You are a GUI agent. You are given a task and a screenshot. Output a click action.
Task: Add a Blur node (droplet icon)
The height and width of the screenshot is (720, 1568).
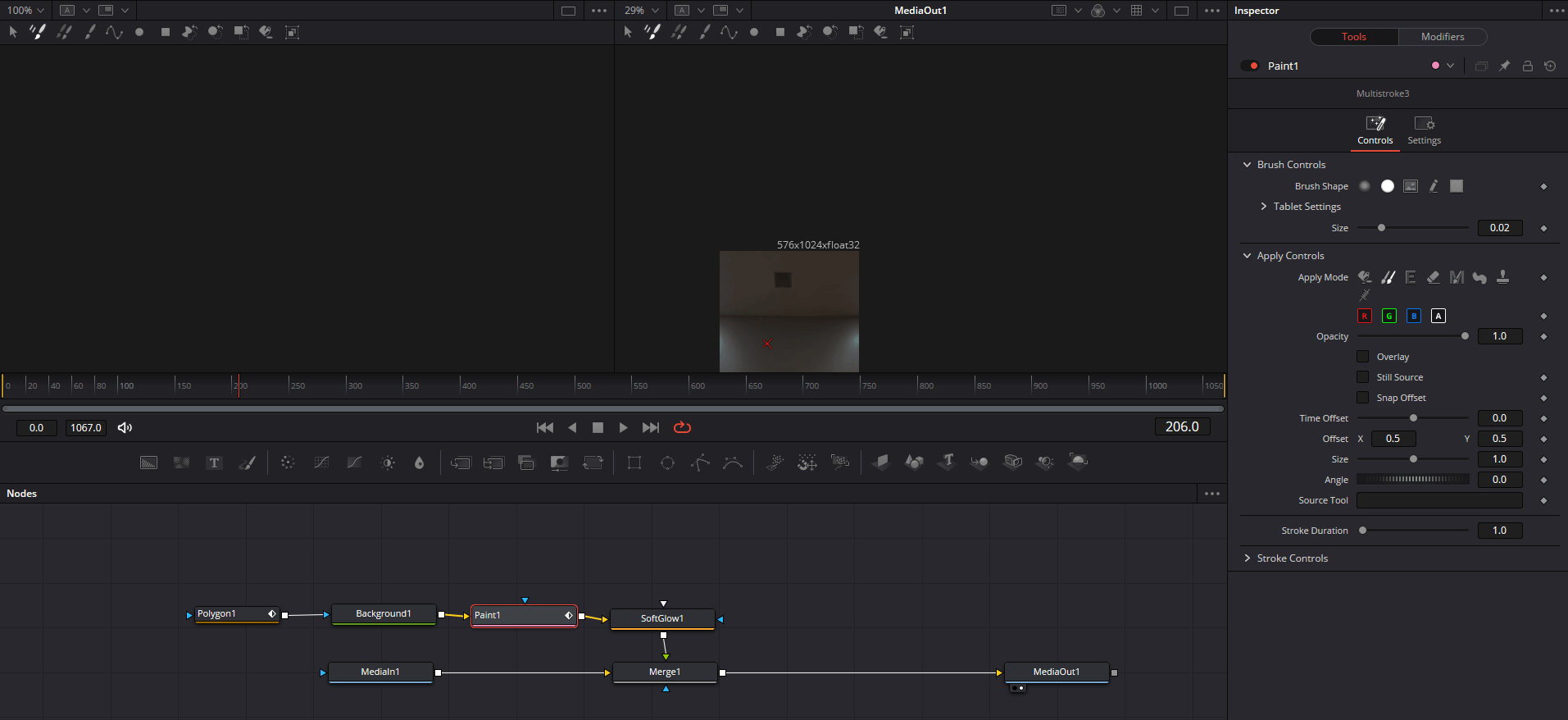pyautogui.click(x=419, y=463)
